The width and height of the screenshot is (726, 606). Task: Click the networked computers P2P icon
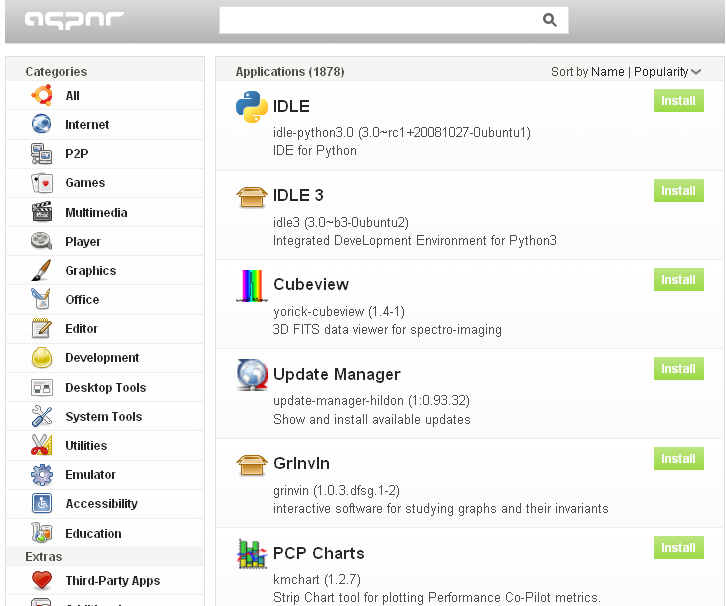tap(42, 153)
